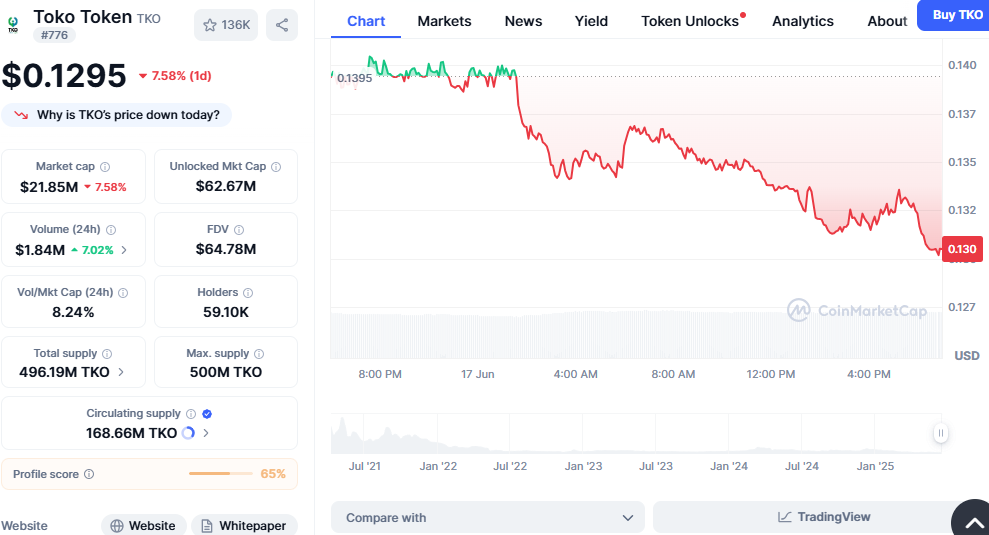Click the Profile score info icon
The width and height of the screenshot is (989, 535).
89,474
